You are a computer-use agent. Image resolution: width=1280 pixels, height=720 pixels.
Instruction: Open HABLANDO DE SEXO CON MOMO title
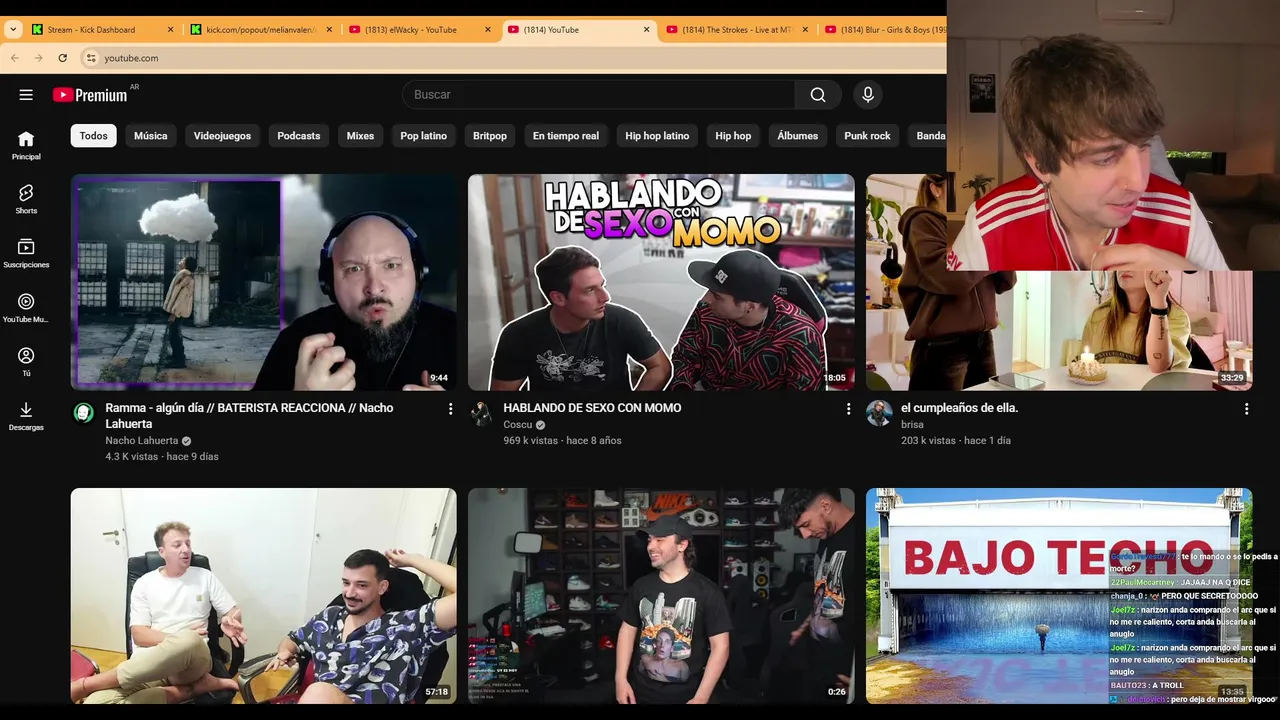(x=592, y=408)
